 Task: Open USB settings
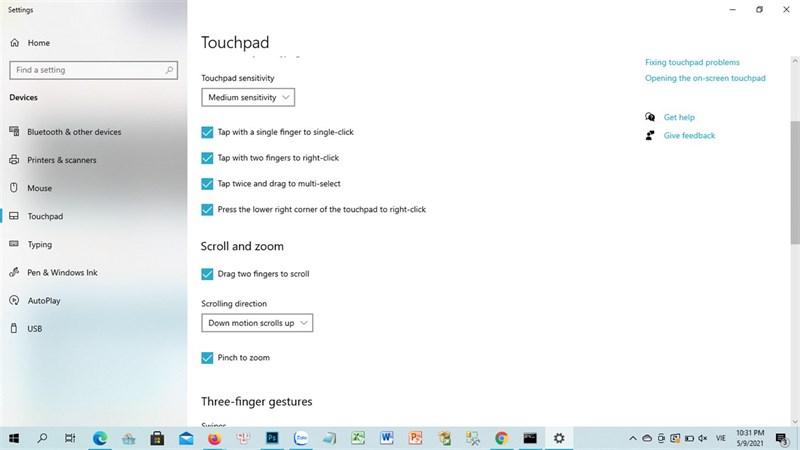(35, 329)
